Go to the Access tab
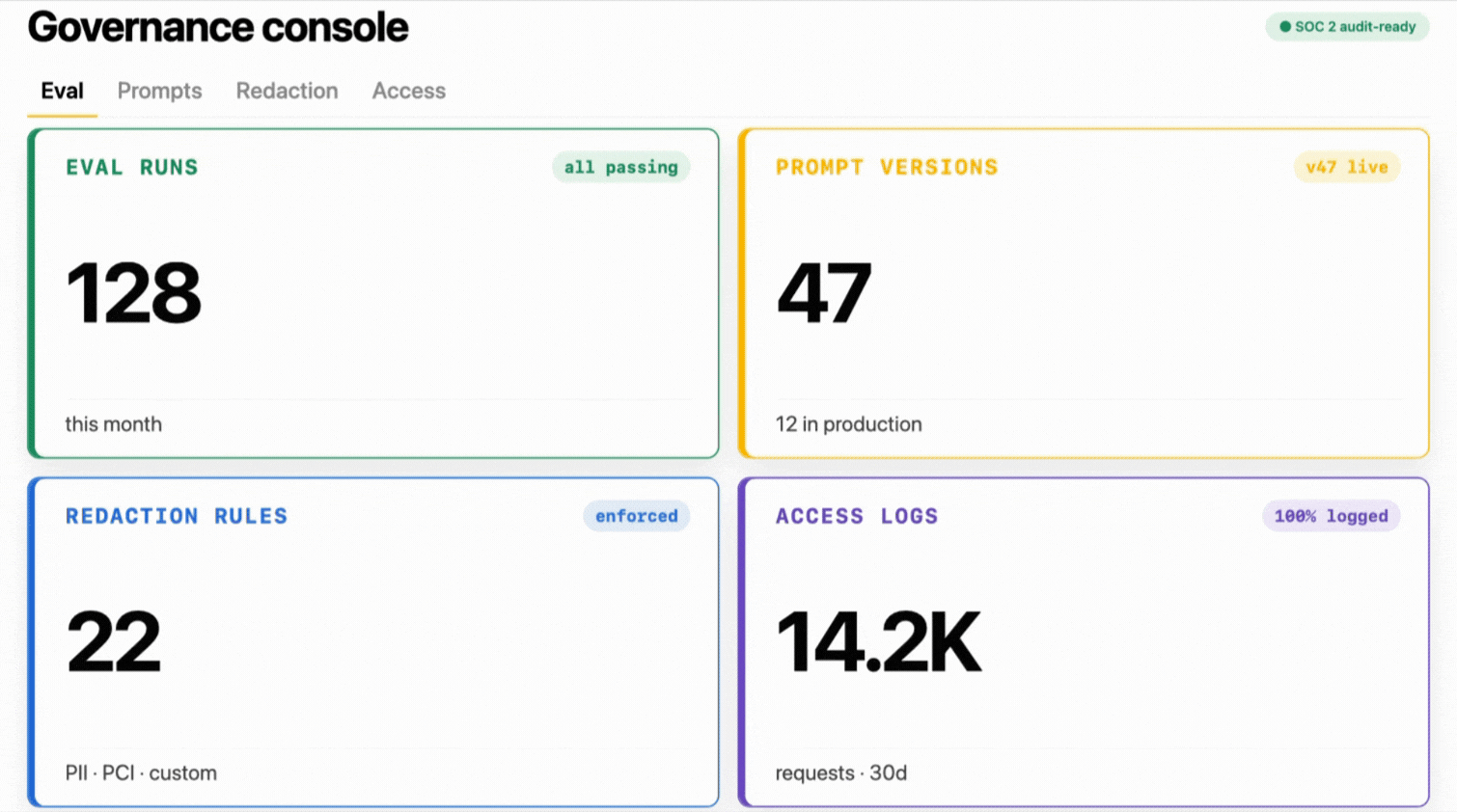Screen dimensions: 1457x812 click(408, 91)
